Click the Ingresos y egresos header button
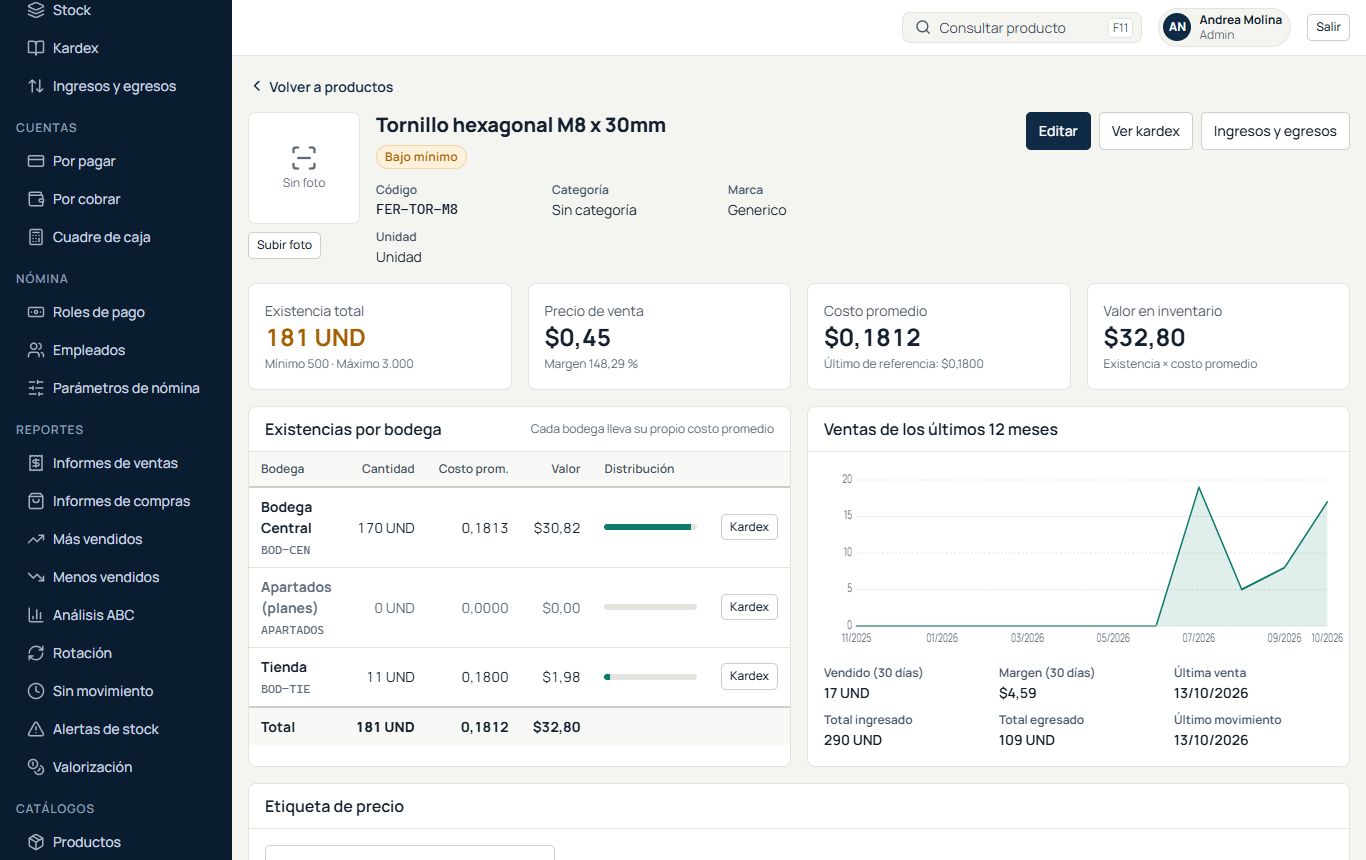Screen dimensions: 1366x860 [x=1275, y=131]
